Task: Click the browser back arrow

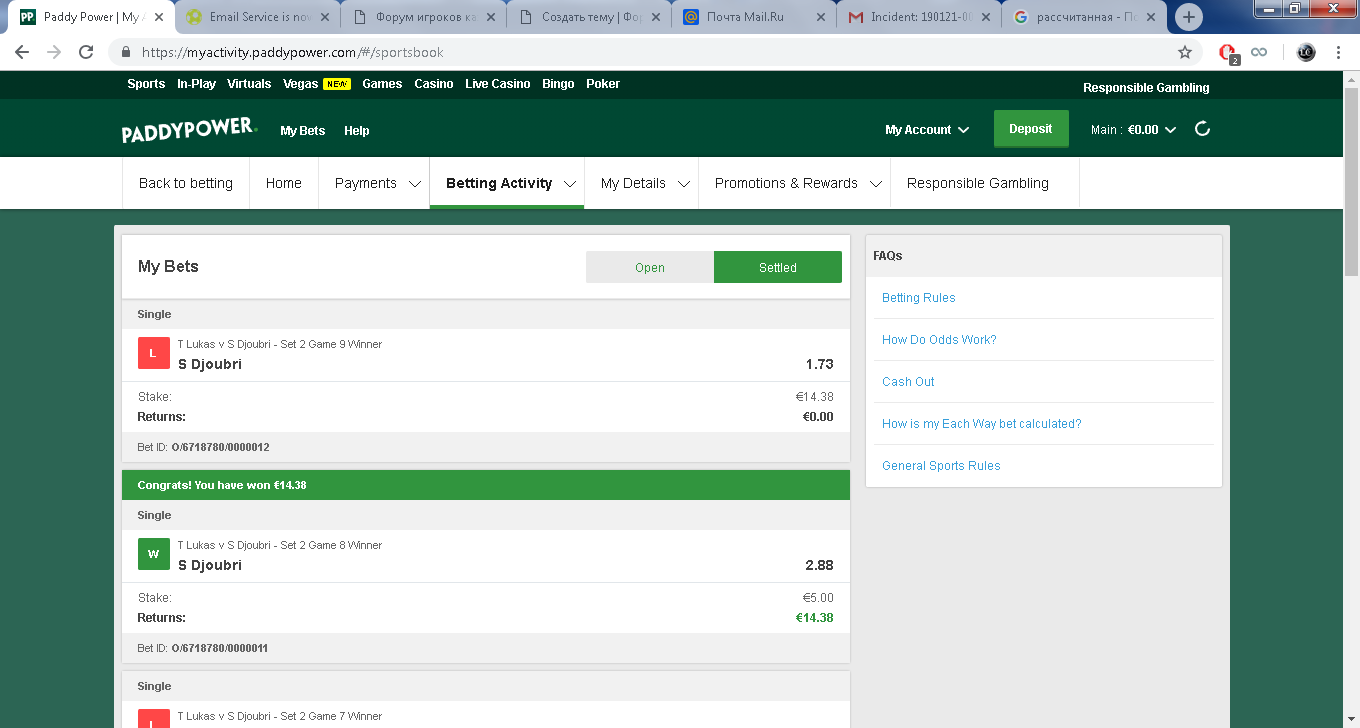Action: 22,52
